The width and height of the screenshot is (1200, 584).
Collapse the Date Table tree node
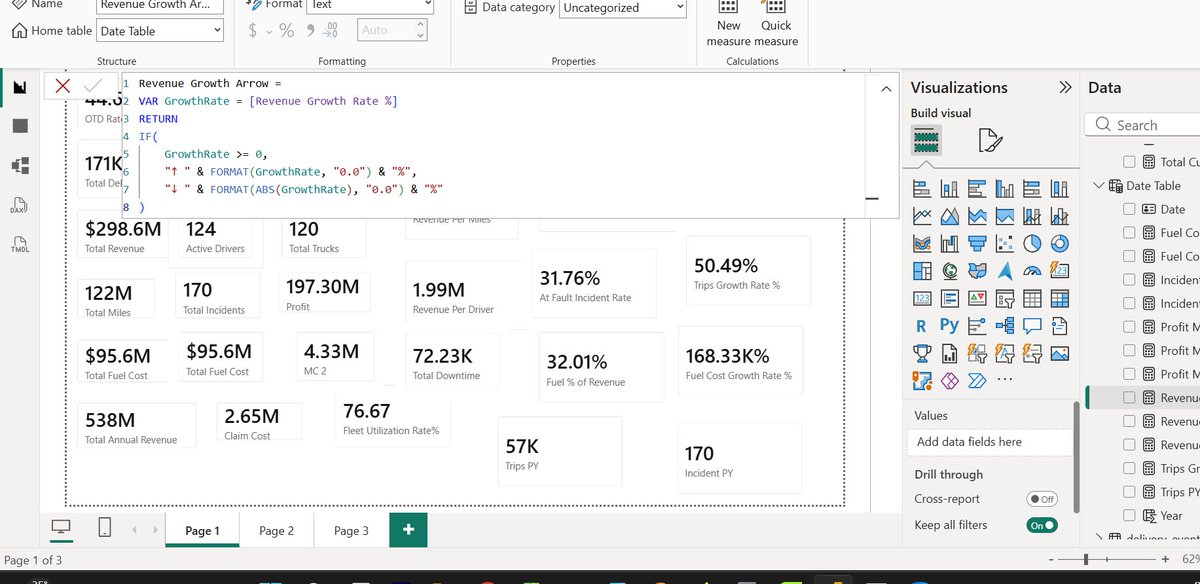(x=1100, y=186)
